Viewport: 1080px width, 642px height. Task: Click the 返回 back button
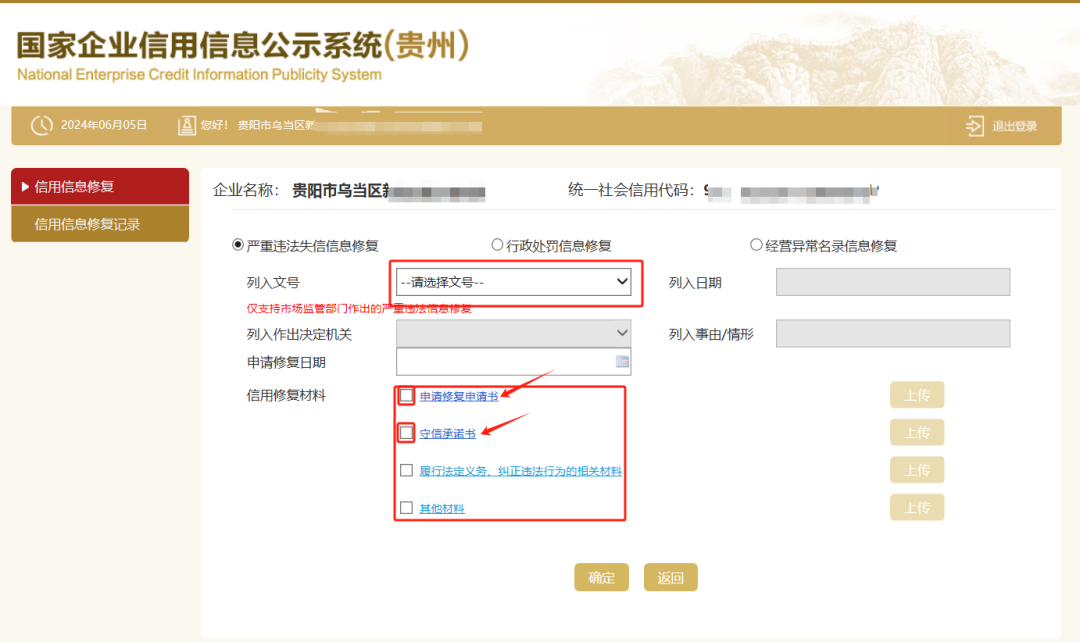670,577
